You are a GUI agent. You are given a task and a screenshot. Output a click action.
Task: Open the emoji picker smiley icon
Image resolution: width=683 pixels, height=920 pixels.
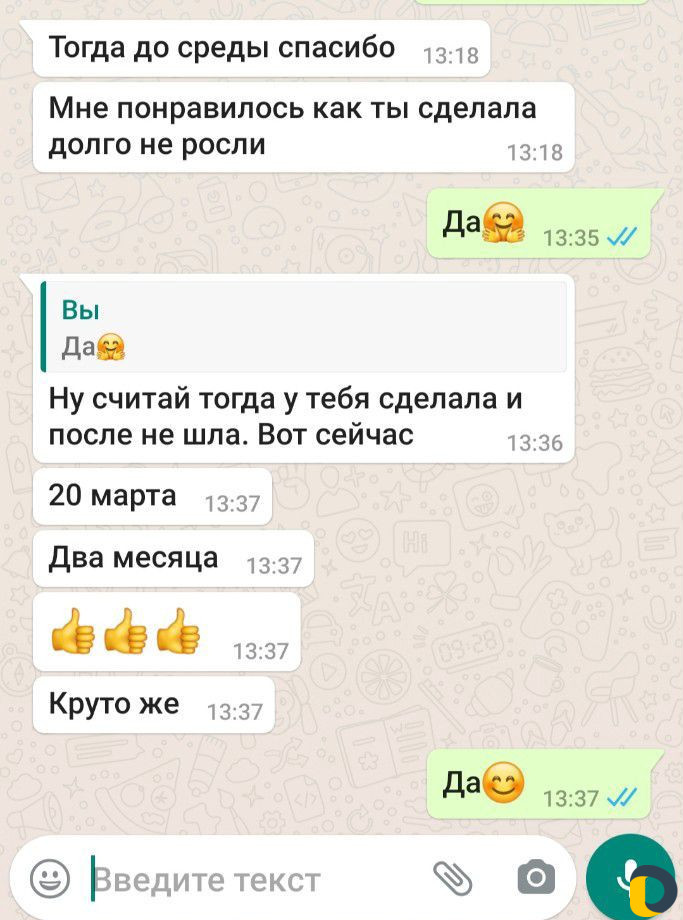tap(50, 878)
